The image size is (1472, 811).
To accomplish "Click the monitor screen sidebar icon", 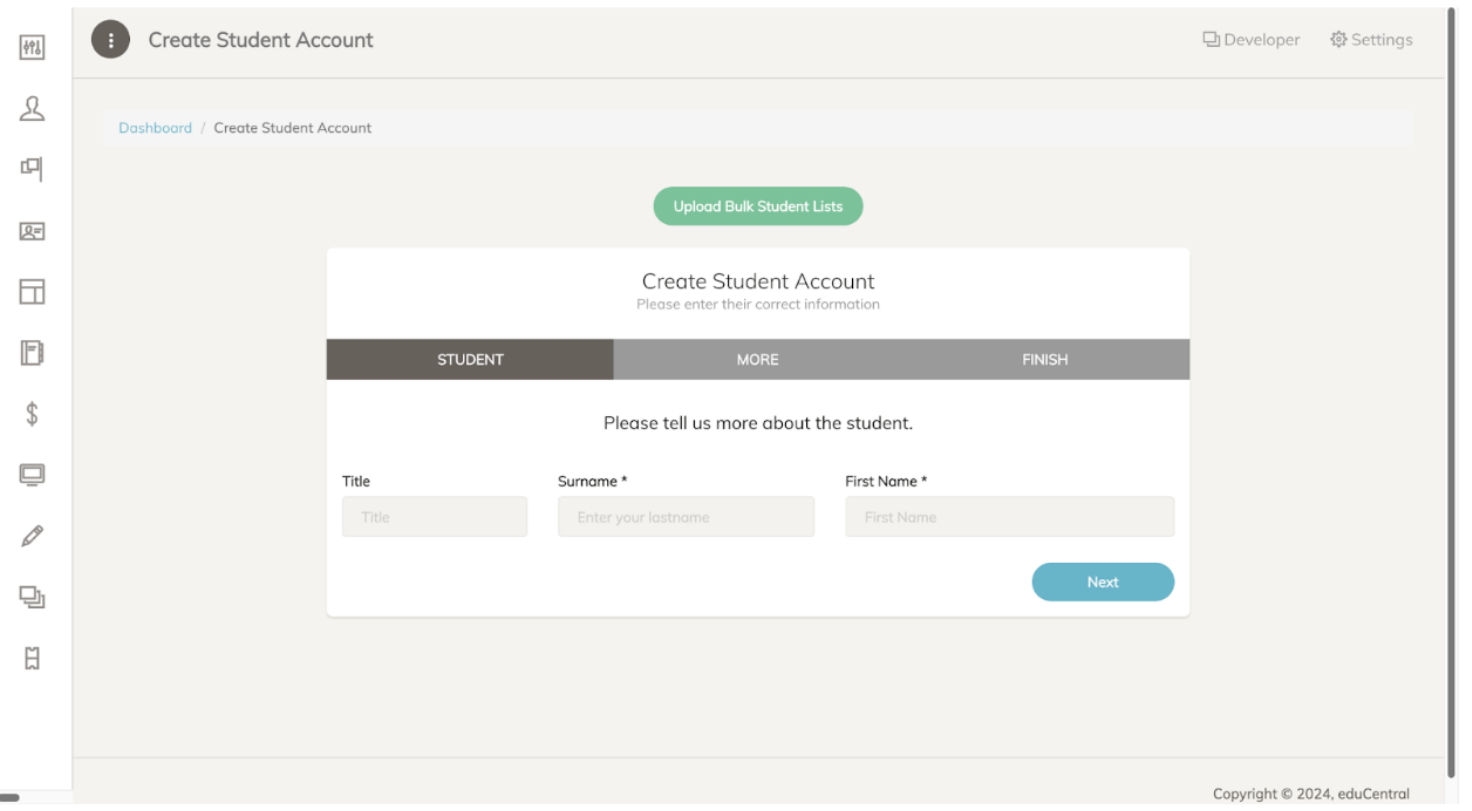I will tap(32, 475).
